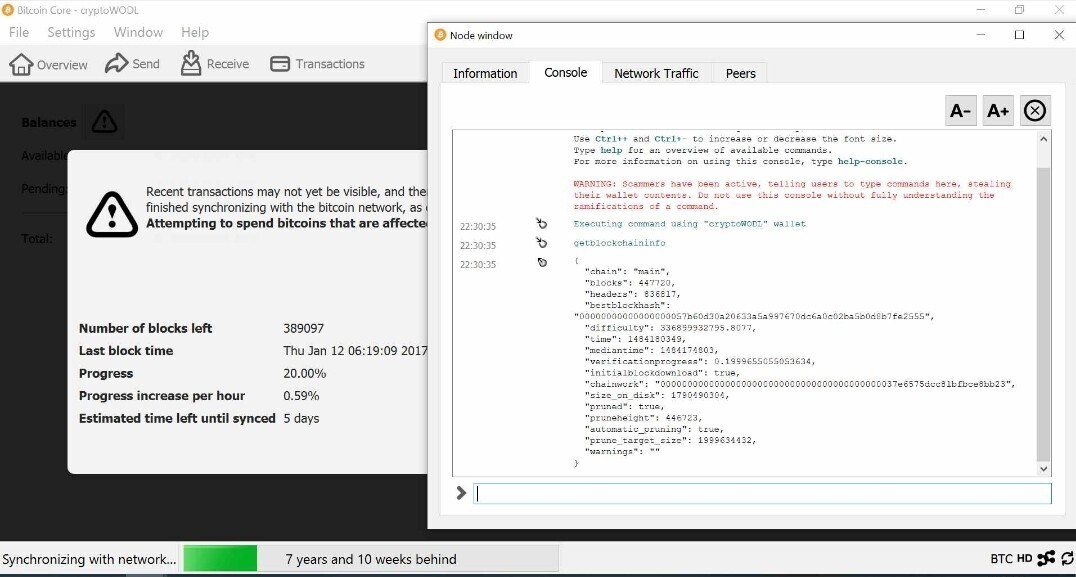Click the console vertical scrollbar thumb
Image resolution: width=1076 pixels, height=577 pixels.
pos(1044,314)
